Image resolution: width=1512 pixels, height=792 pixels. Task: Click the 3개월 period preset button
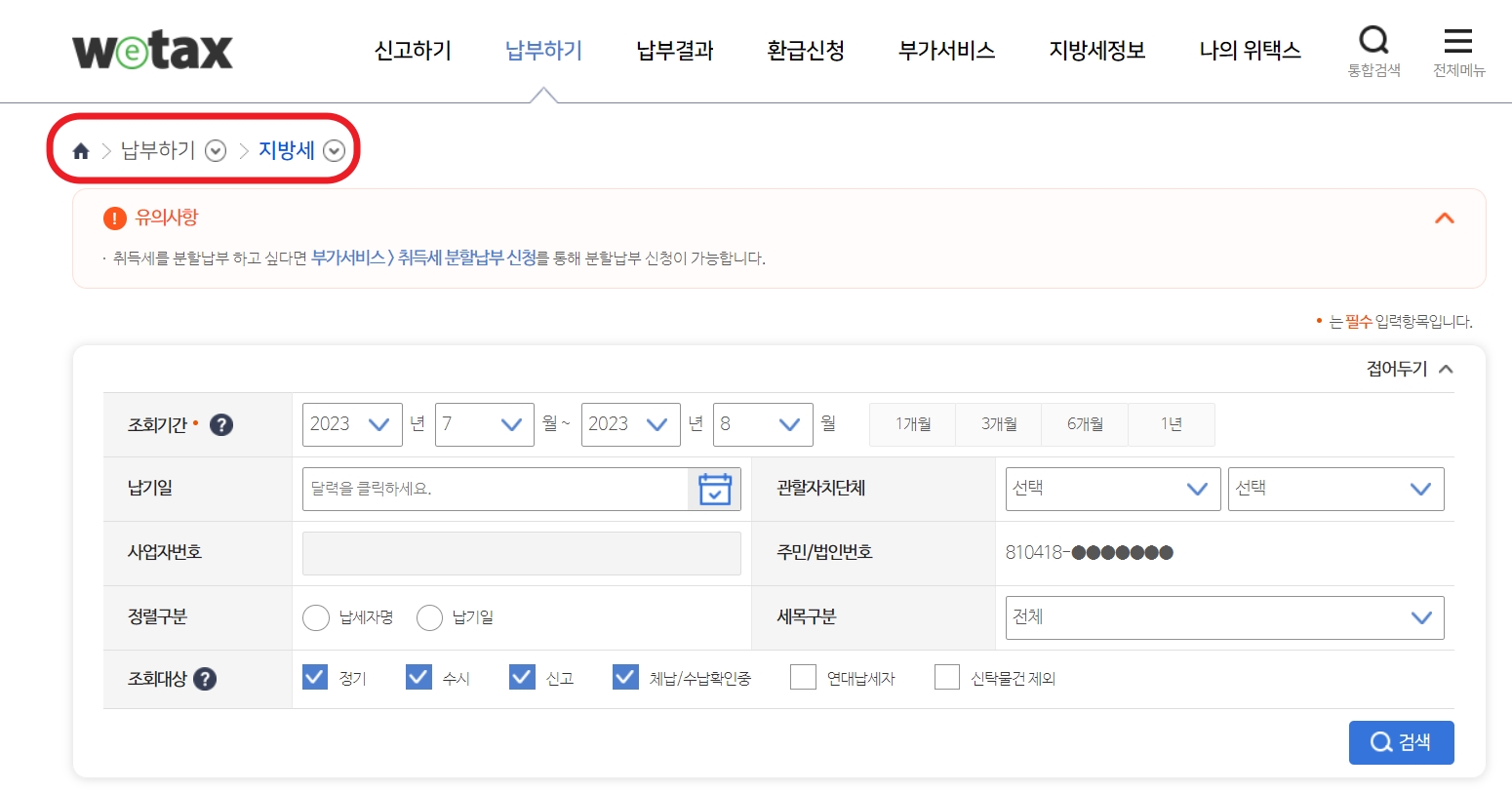[x=998, y=423]
